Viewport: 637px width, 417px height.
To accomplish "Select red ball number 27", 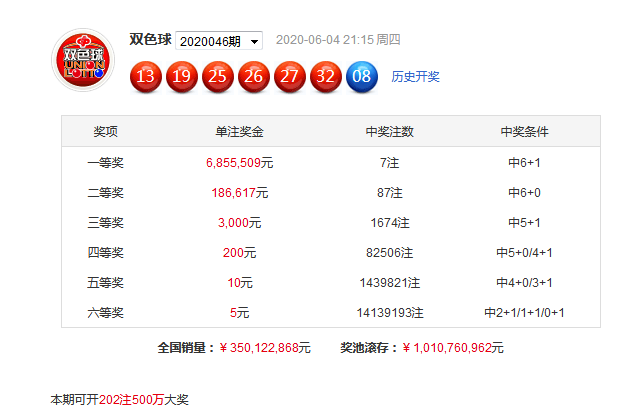I will [290, 76].
